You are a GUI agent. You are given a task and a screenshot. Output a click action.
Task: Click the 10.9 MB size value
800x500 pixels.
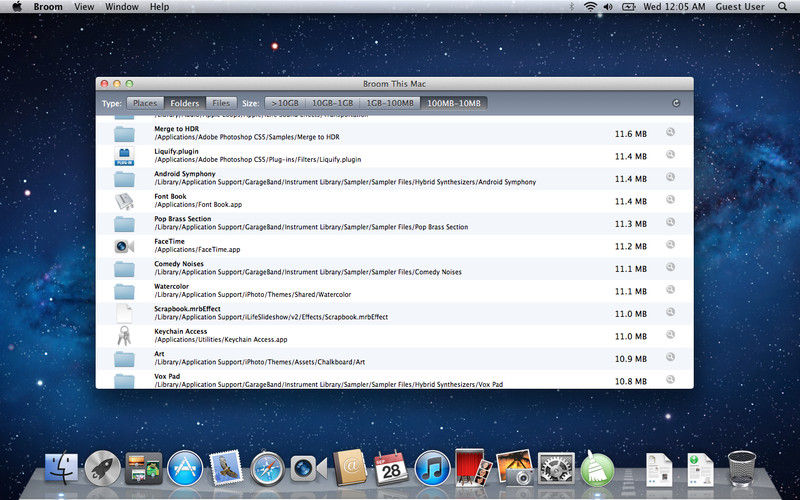[x=631, y=359]
